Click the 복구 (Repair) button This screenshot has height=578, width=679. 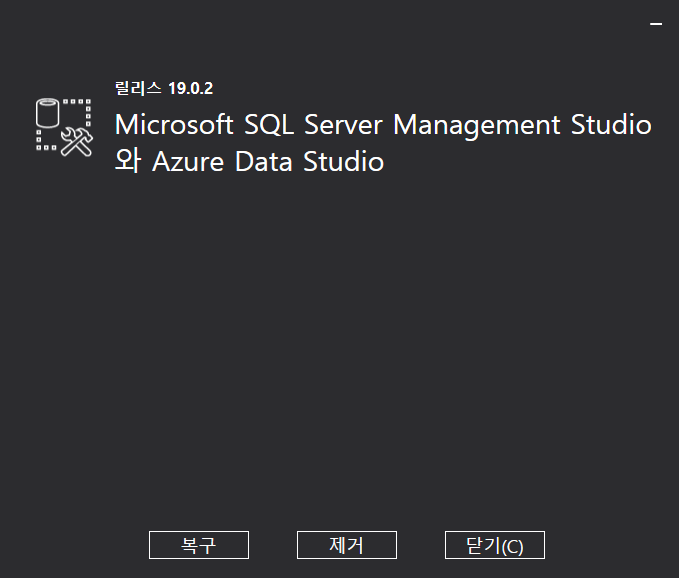coord(199,545)
